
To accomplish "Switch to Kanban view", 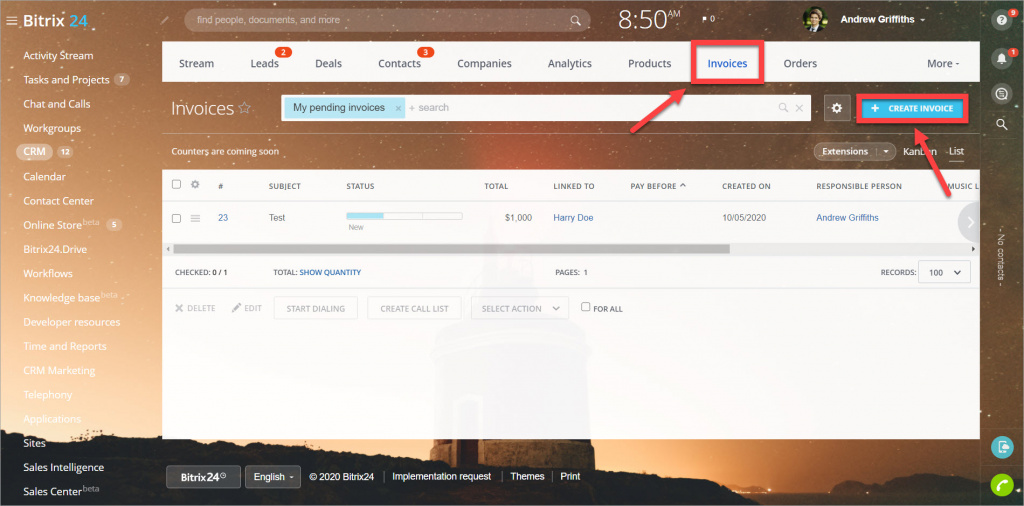I will (x=920, y=151).
